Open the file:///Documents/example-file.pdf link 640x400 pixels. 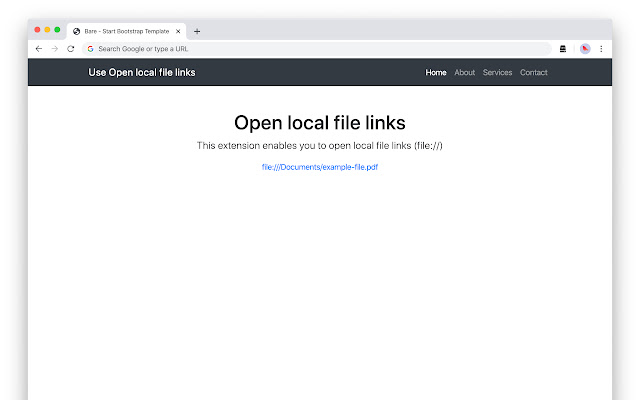(320, 167)
